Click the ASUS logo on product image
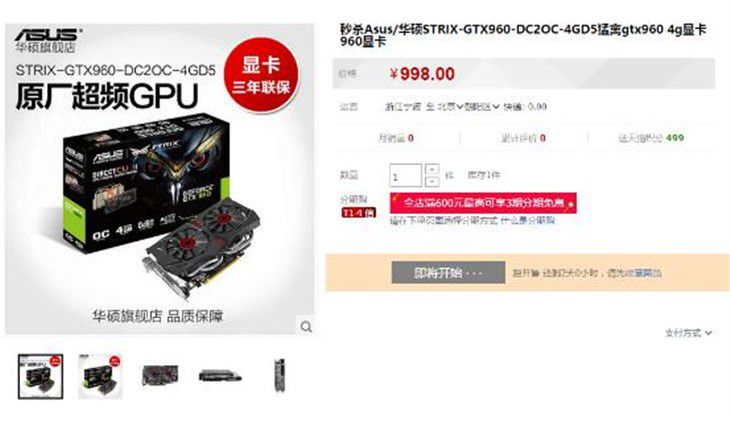730x421 pixels. coord(48,35)
